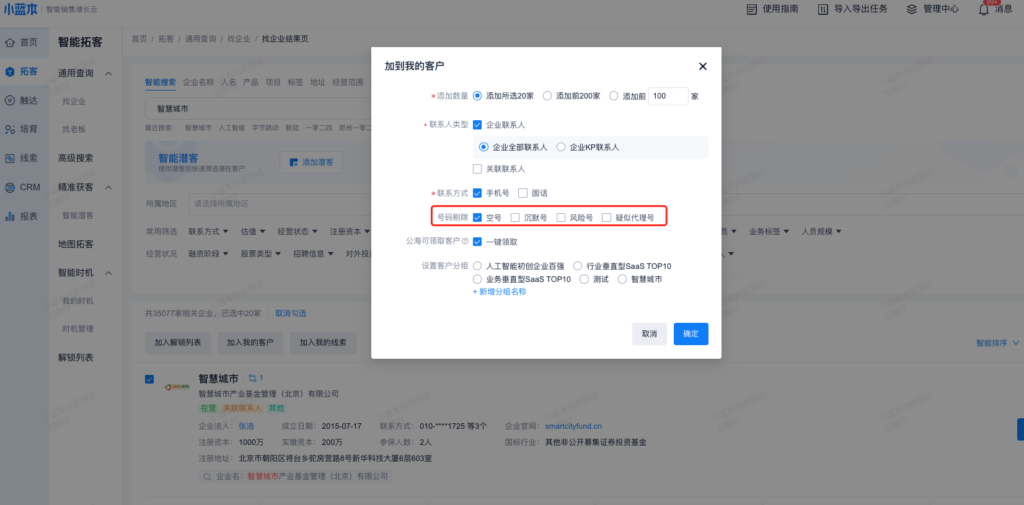The width and height of the screenshot is (1024, 505).
Task: Open 报表 reports icon in sidebar
Action: click(22, 216)
